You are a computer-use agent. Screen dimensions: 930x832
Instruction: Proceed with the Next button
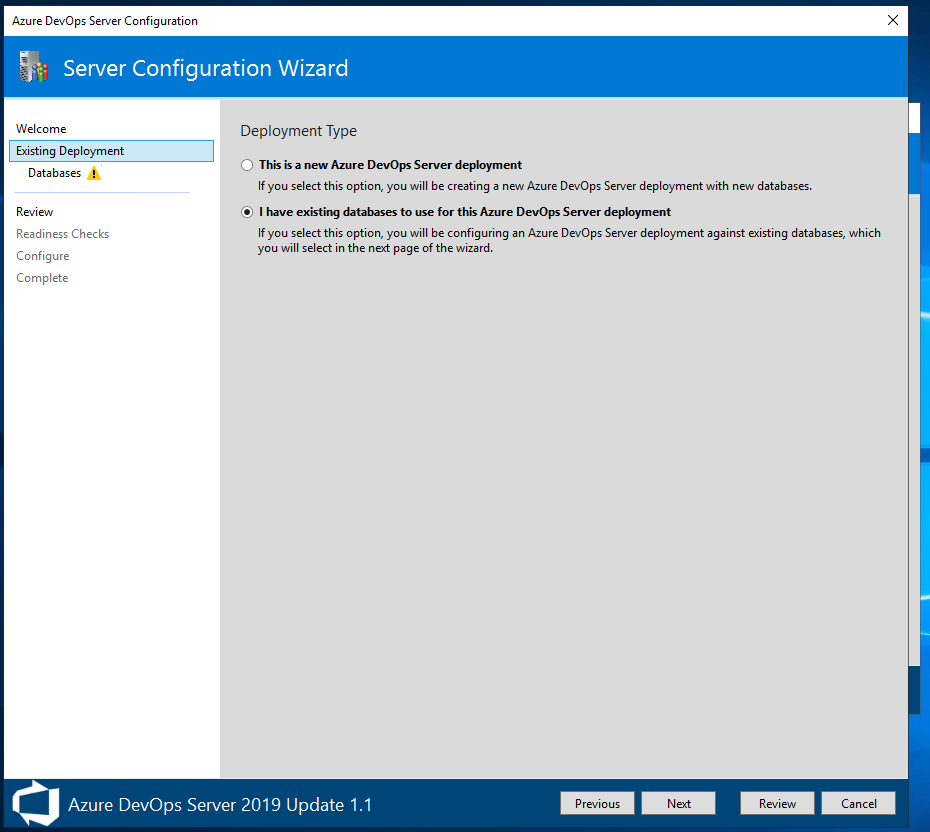click(679, 804)
